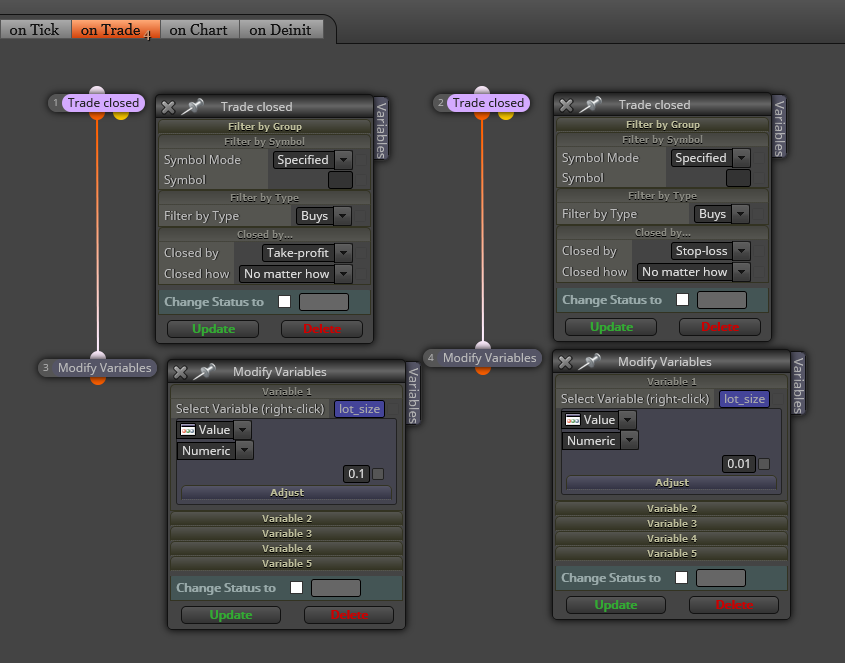This screenshot has width=845, height=663.
Task: Open the Variables side tab on the Take-profit Trade closed panel
Action: click(x=381, y=129)
